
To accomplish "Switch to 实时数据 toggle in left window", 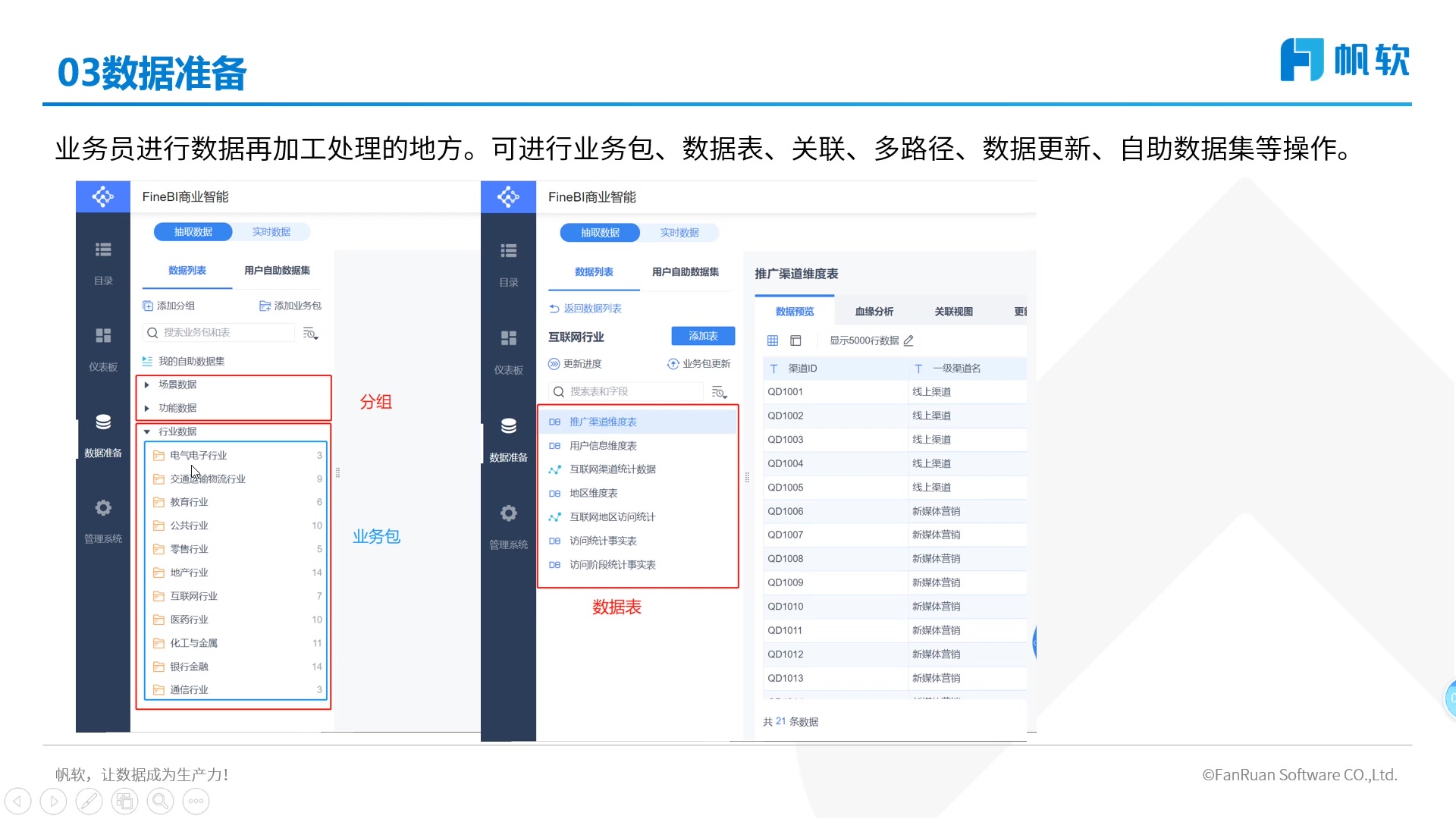I will tap(271, 232).
